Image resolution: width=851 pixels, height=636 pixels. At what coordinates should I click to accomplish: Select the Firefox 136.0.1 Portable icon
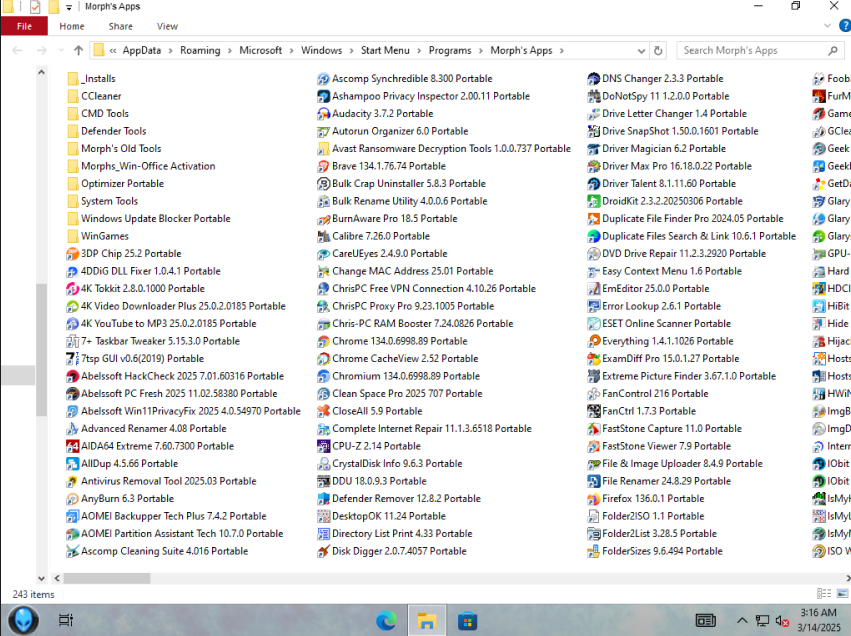593,499
